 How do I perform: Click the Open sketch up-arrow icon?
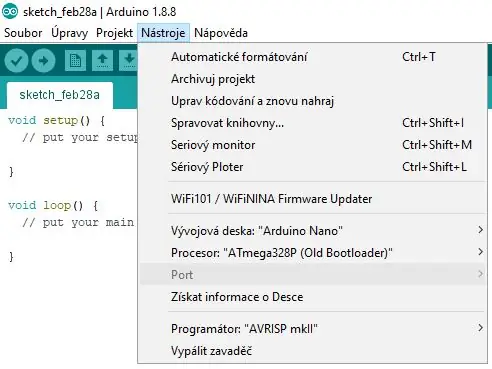[102, 60]
